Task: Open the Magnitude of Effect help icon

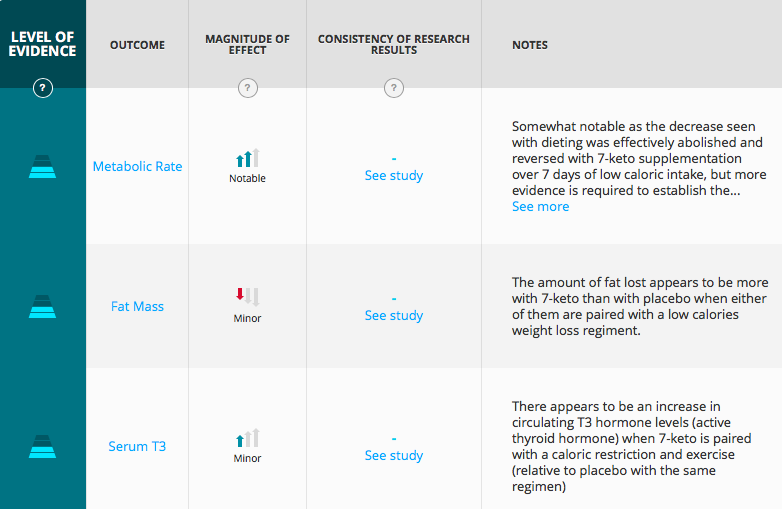Action: click(x=247, y=88)
